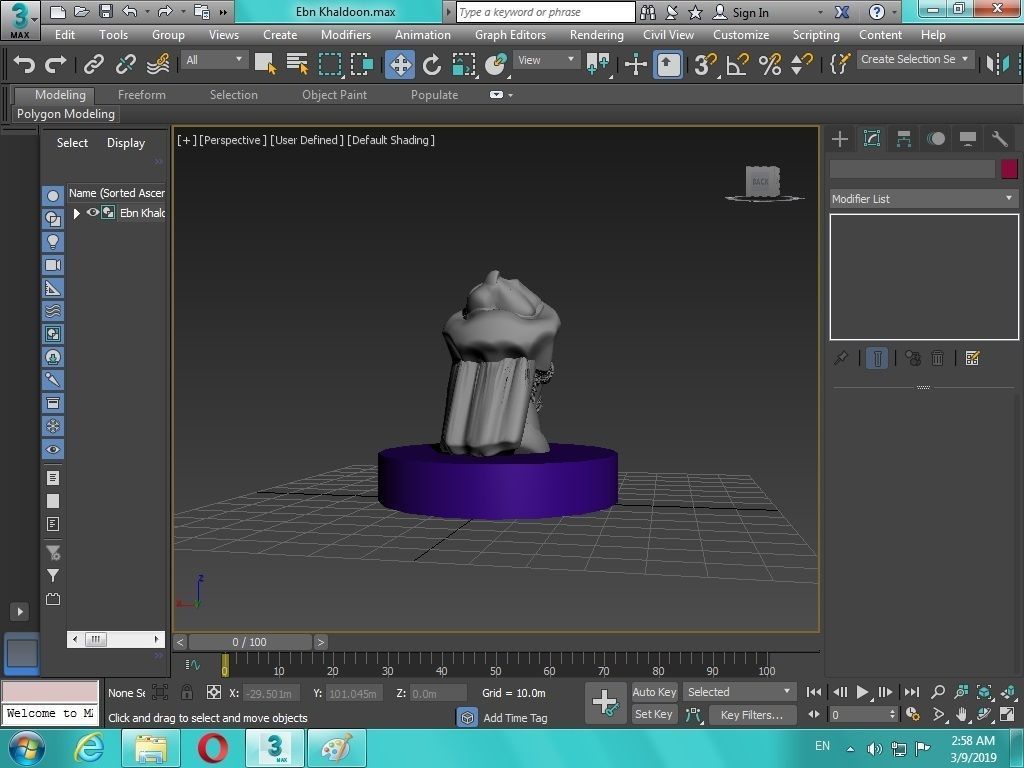
Task: Go to end of animation
Action: point(911,692)
